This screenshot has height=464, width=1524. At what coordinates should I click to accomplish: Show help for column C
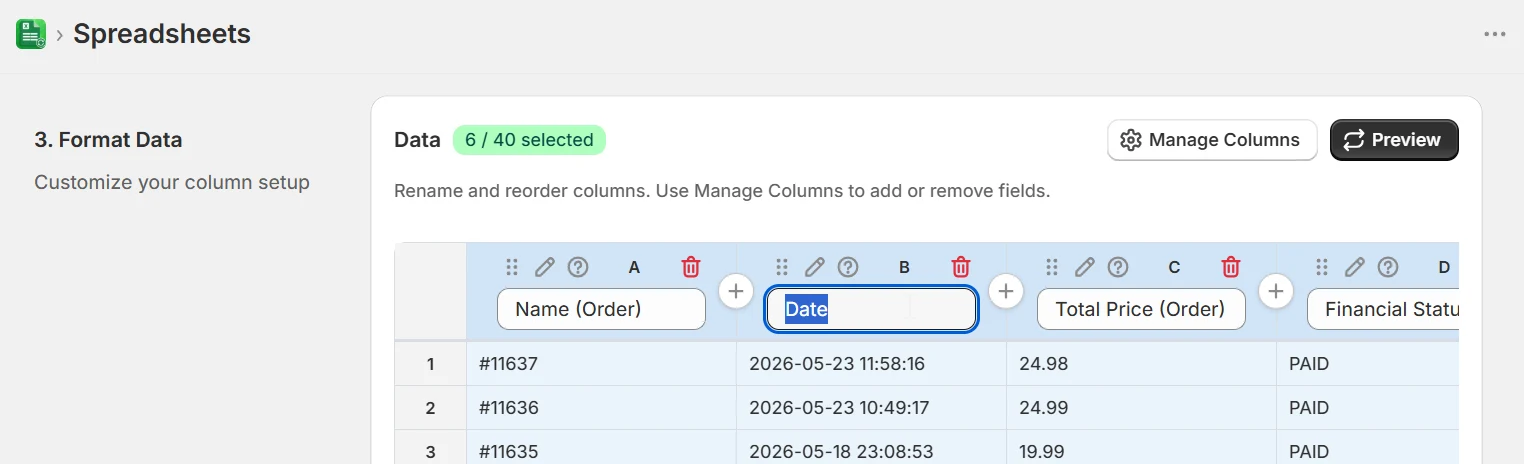[x=1118, y=267]
